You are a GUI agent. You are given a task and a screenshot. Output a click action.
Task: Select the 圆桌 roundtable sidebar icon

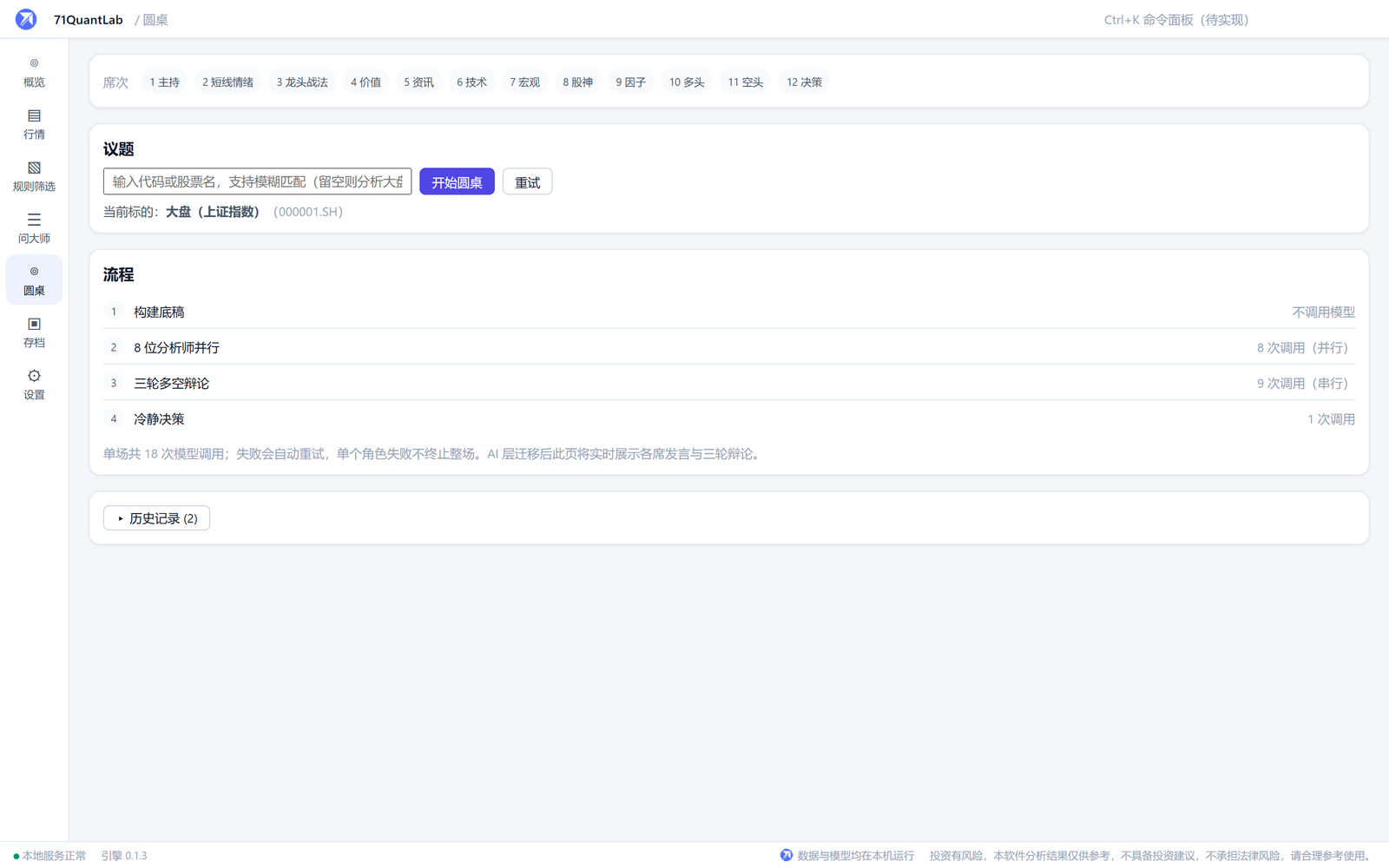(x=34, y=272)
